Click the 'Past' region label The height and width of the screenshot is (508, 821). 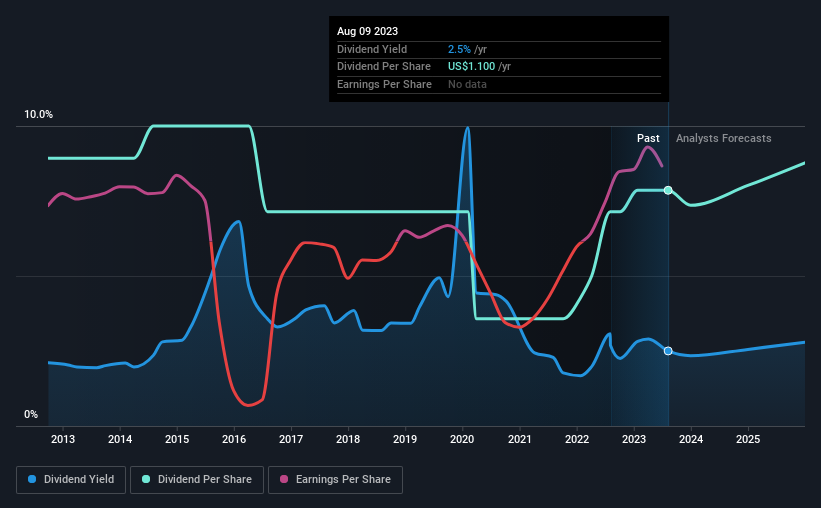point(648,138)
